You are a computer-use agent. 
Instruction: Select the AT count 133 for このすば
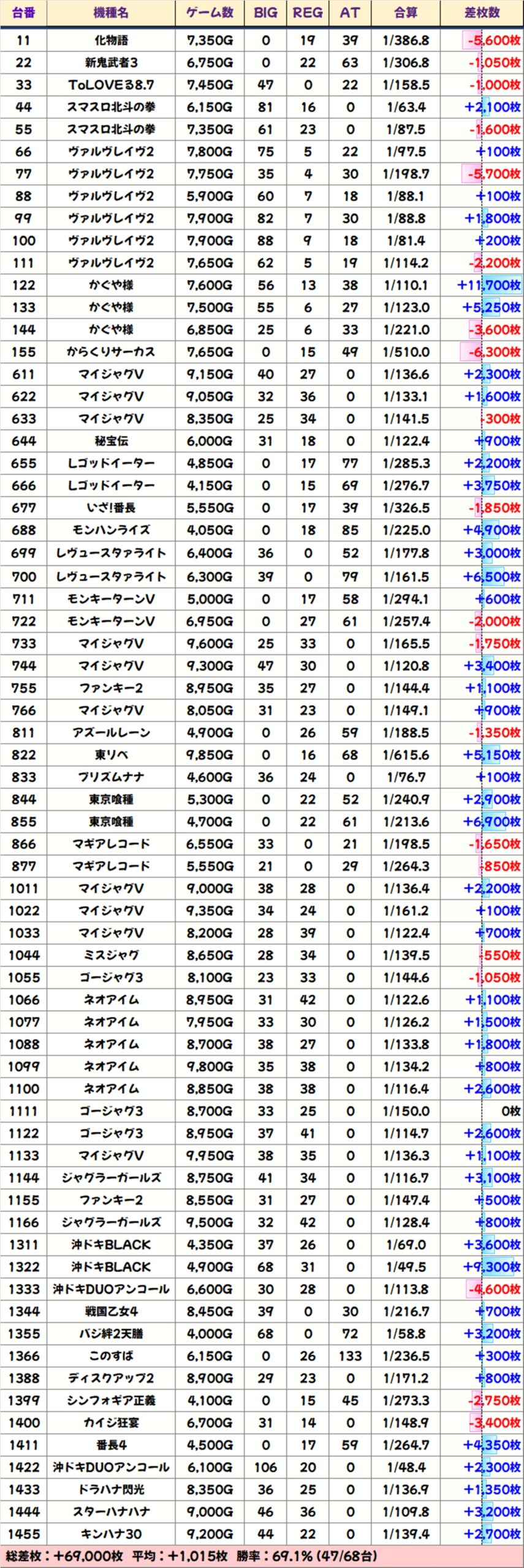point(350,1356)
